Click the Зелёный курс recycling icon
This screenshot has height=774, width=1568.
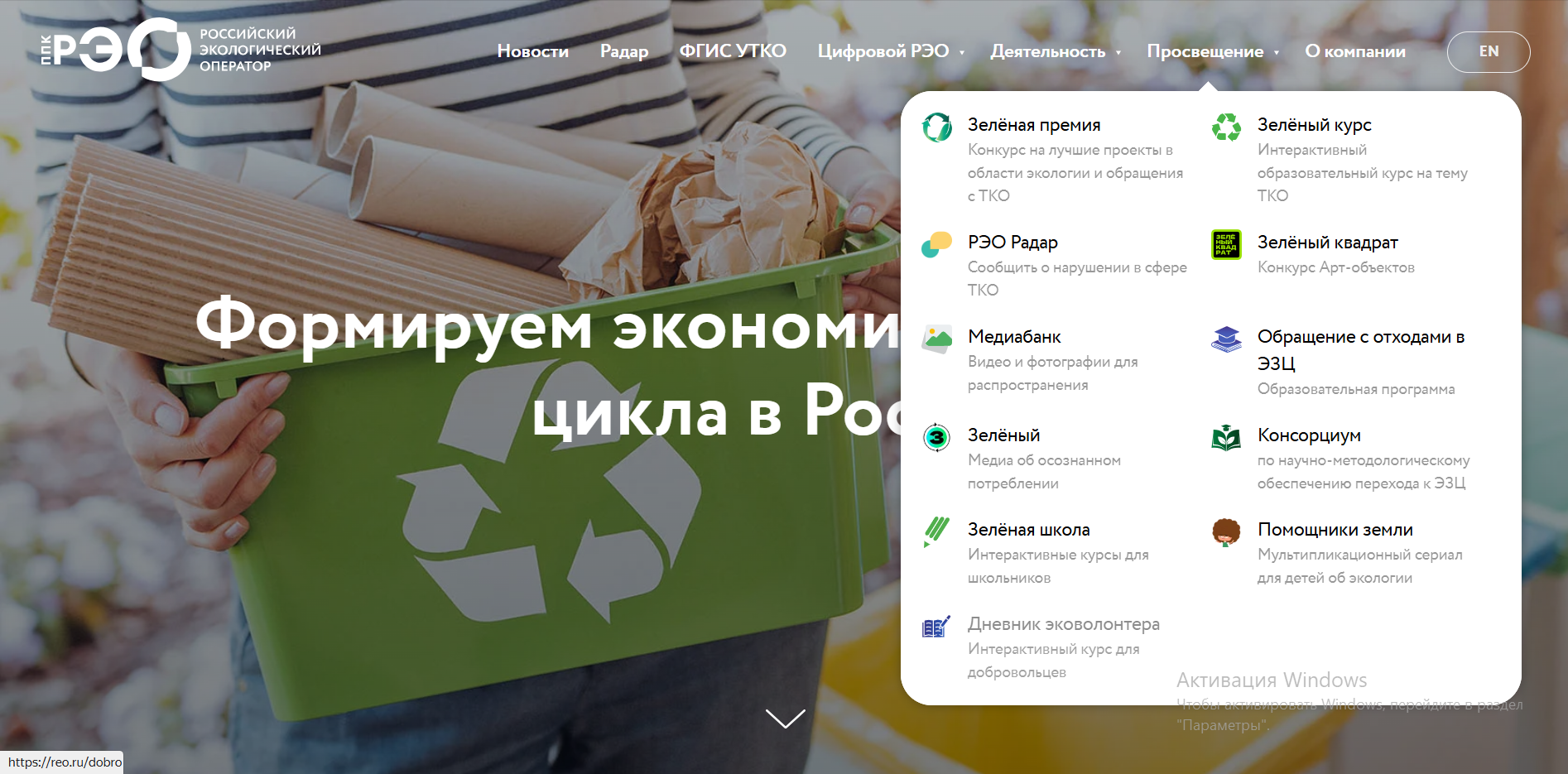tap(1226, 127)
